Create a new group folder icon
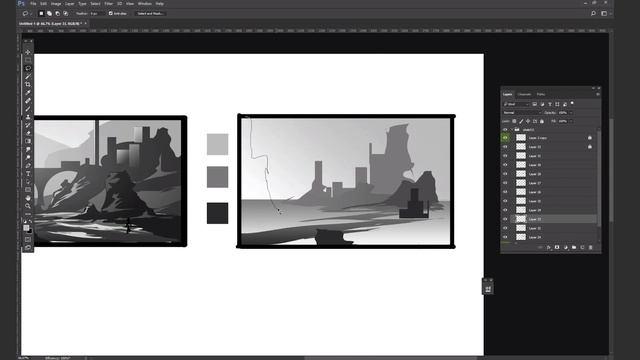Screen dimensions: 640x360 point(574,247)
